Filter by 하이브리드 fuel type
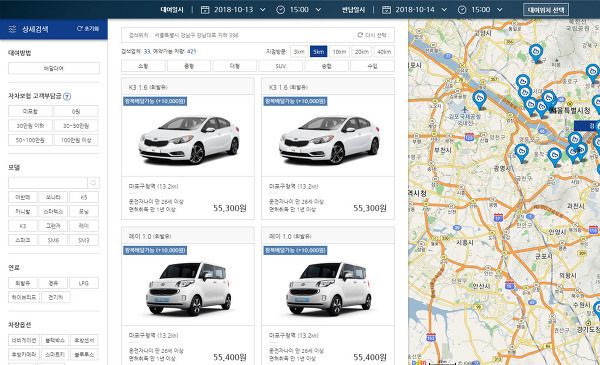The image size is (600, 365). point(24,297)
